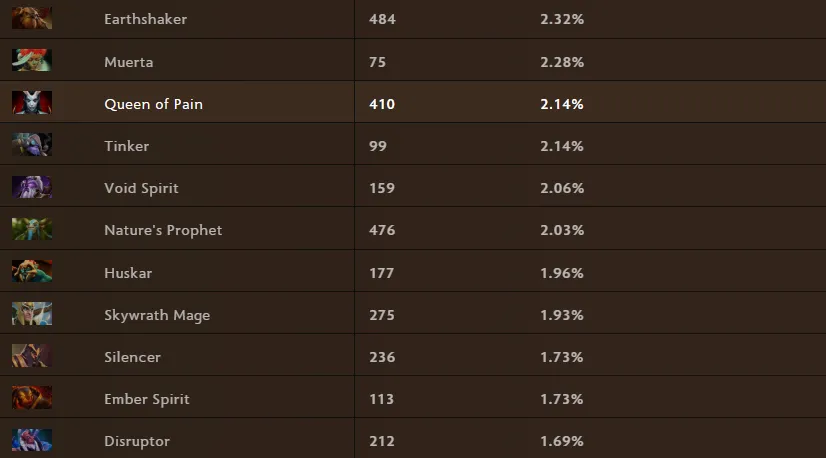Select Huskar's 177 matches cell
826x458 pixels.
[381, 273]
